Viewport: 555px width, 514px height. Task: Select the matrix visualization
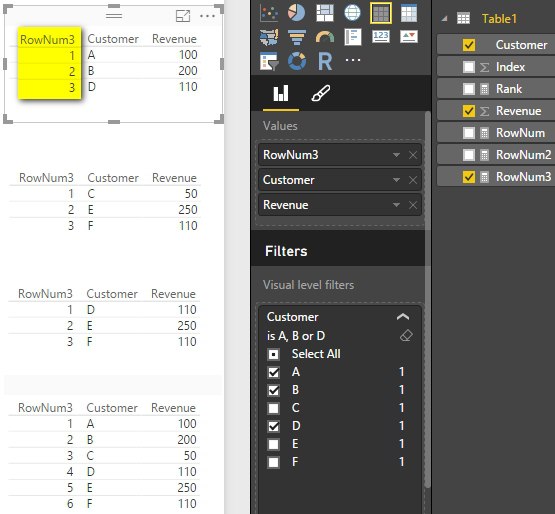pos(409,13)
